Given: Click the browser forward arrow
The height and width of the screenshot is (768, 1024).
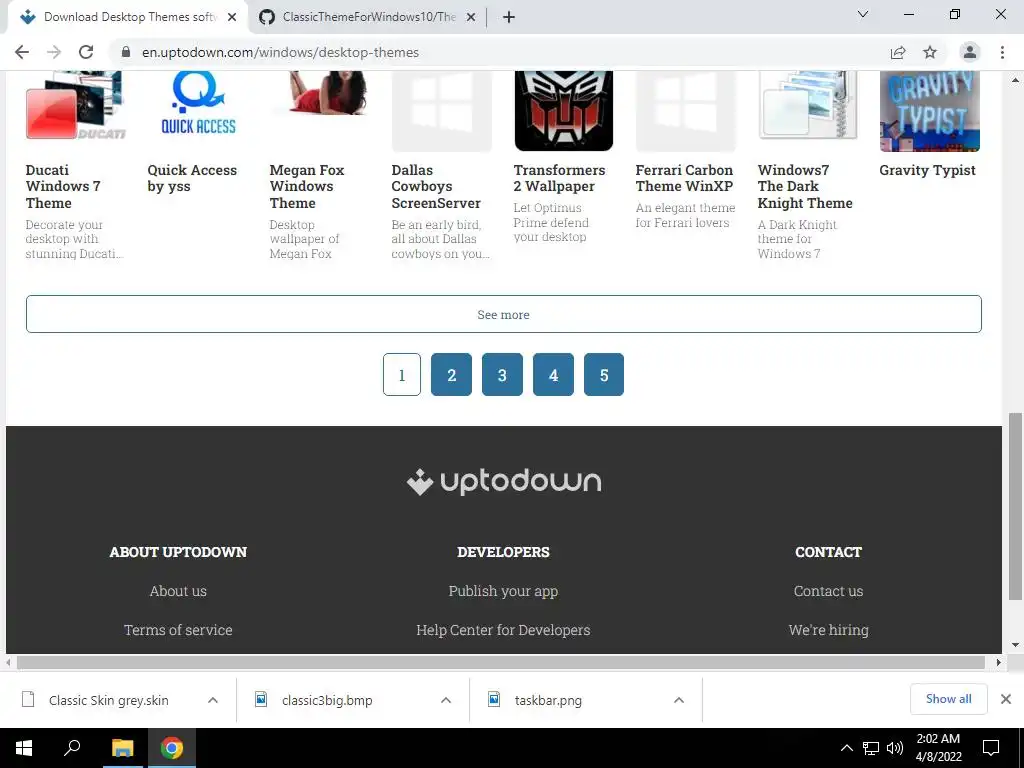Looking at the screenshot, I should tap(54, 52).
